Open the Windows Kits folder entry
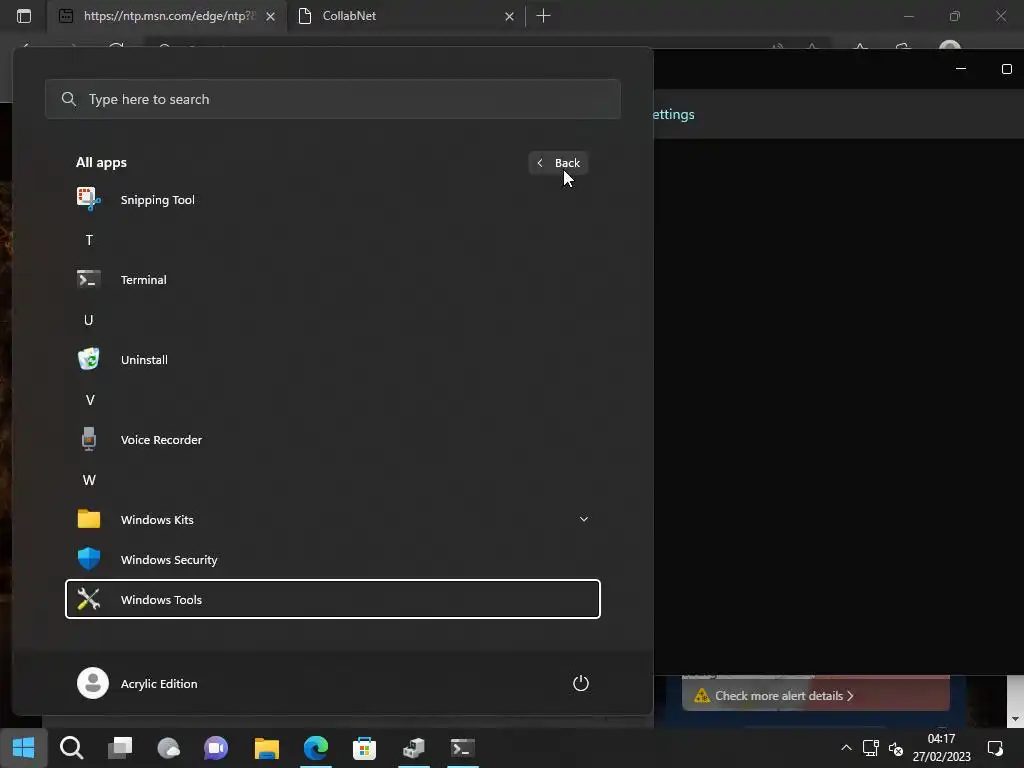 pos(332,520)
